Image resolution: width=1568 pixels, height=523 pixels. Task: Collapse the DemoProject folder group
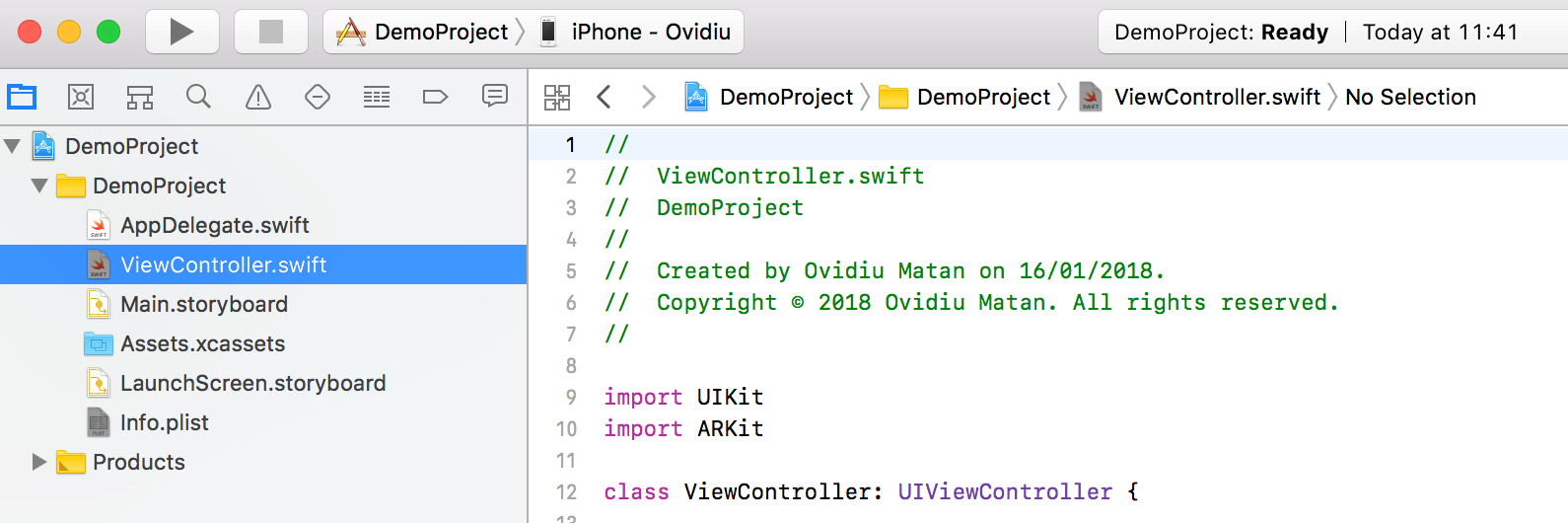pyautogui.click(x=39, y=186)
